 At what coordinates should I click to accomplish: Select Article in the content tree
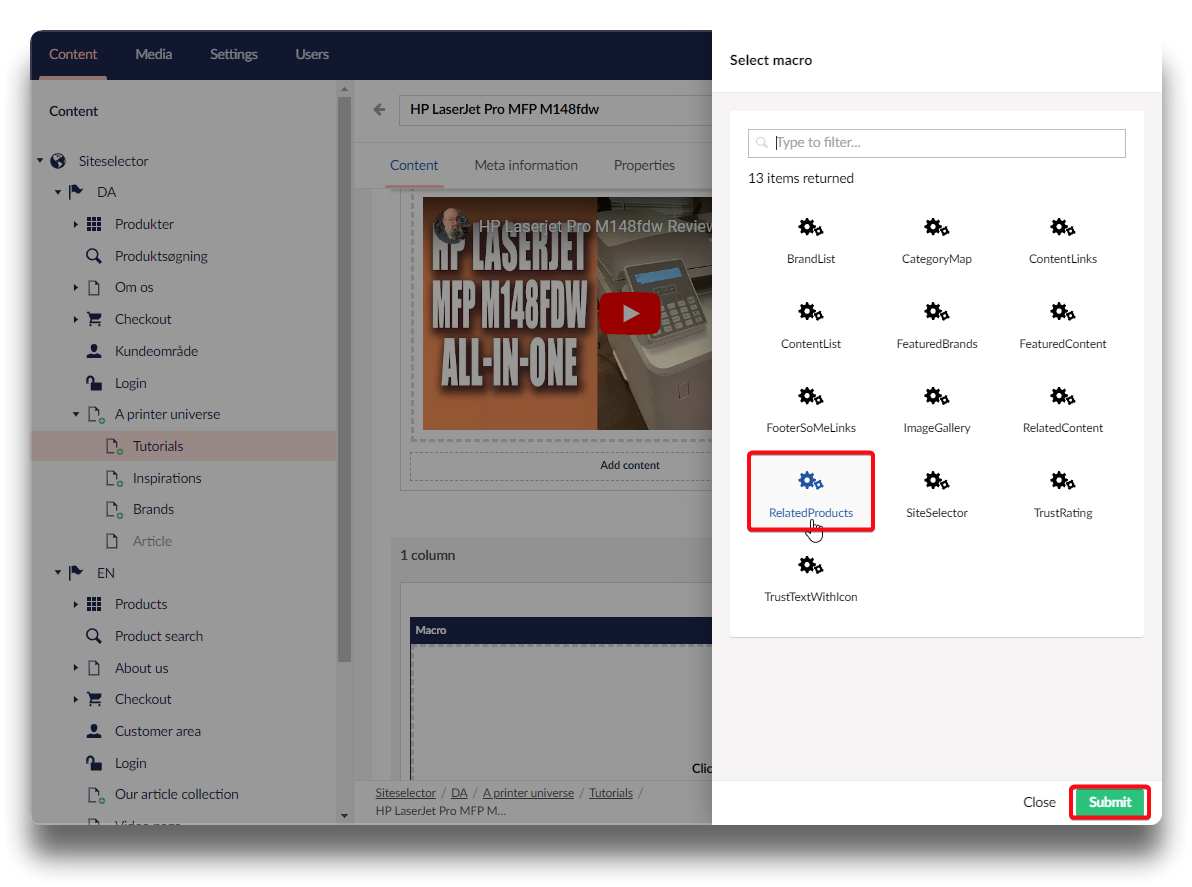tap(152, 541)
